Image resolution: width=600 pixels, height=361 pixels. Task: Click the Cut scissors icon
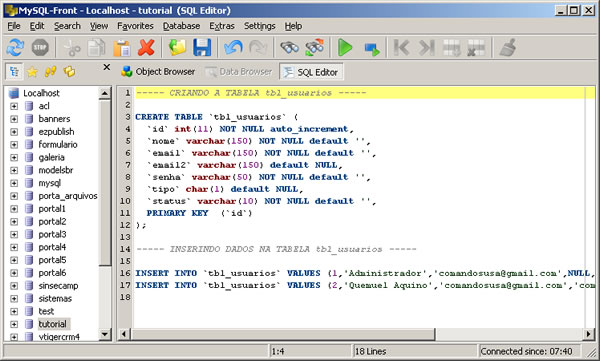click(x=72, y=49)
